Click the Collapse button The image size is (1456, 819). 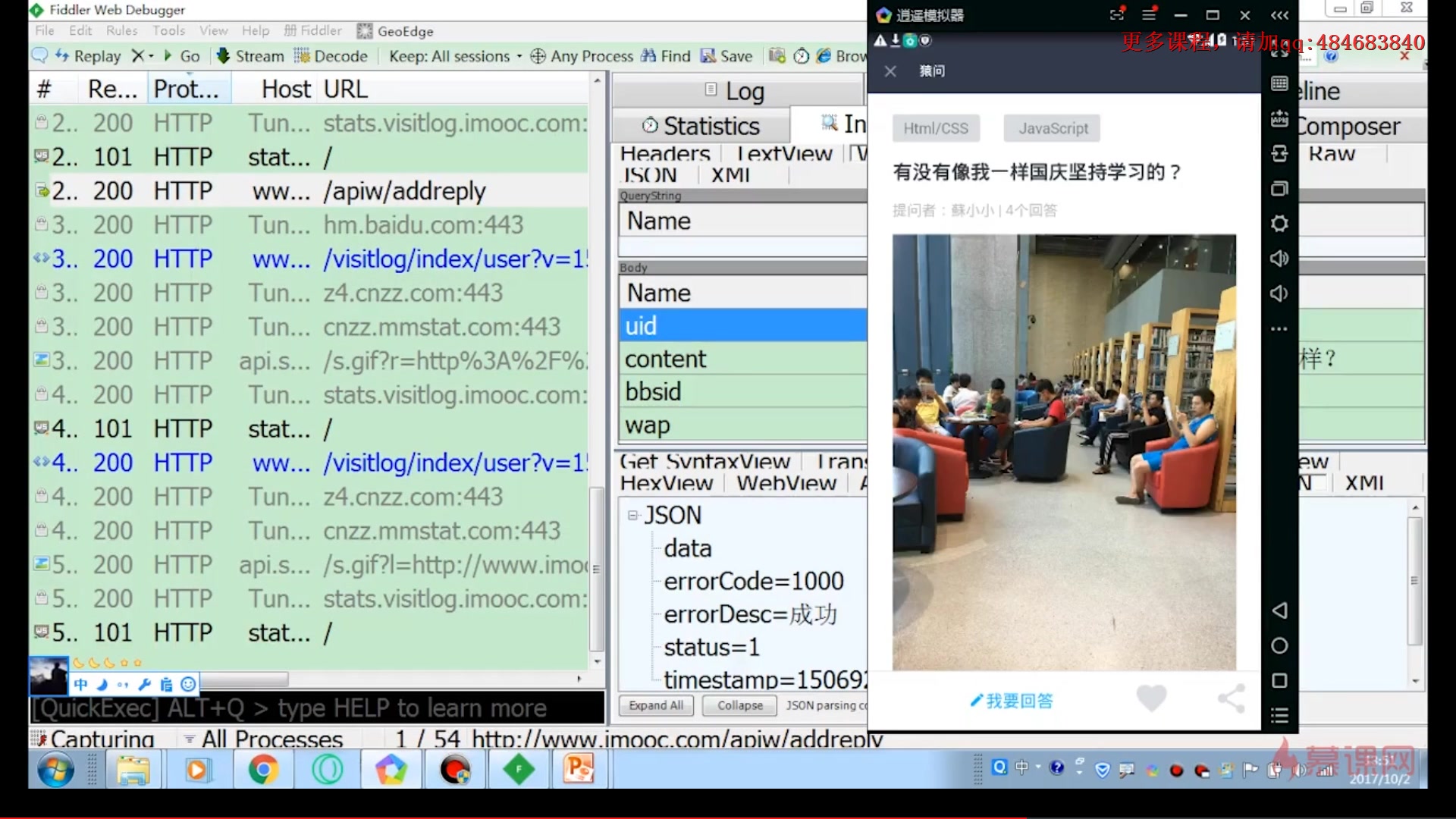[739, 705]
